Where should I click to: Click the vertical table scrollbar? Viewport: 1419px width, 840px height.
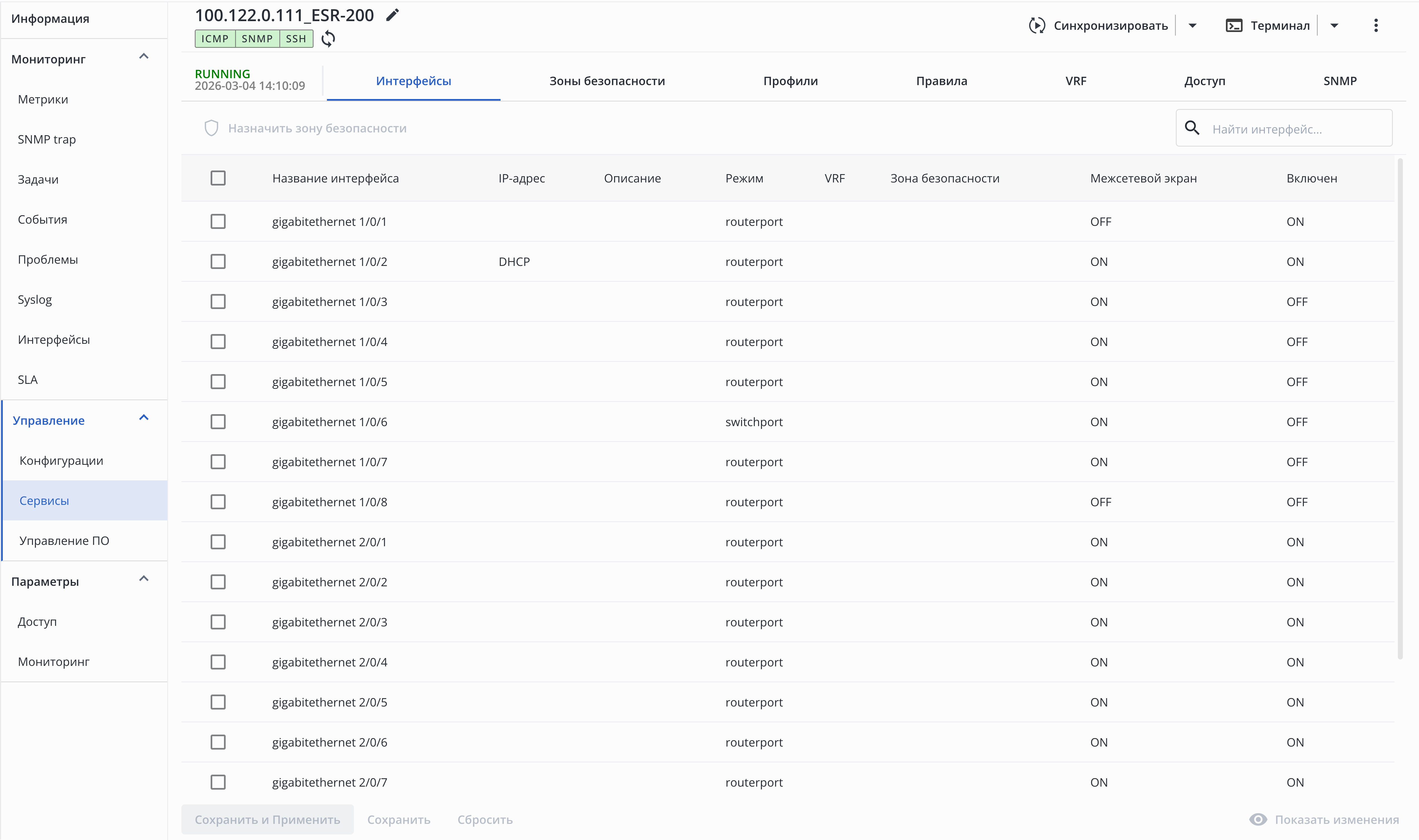coord(1400,407)
